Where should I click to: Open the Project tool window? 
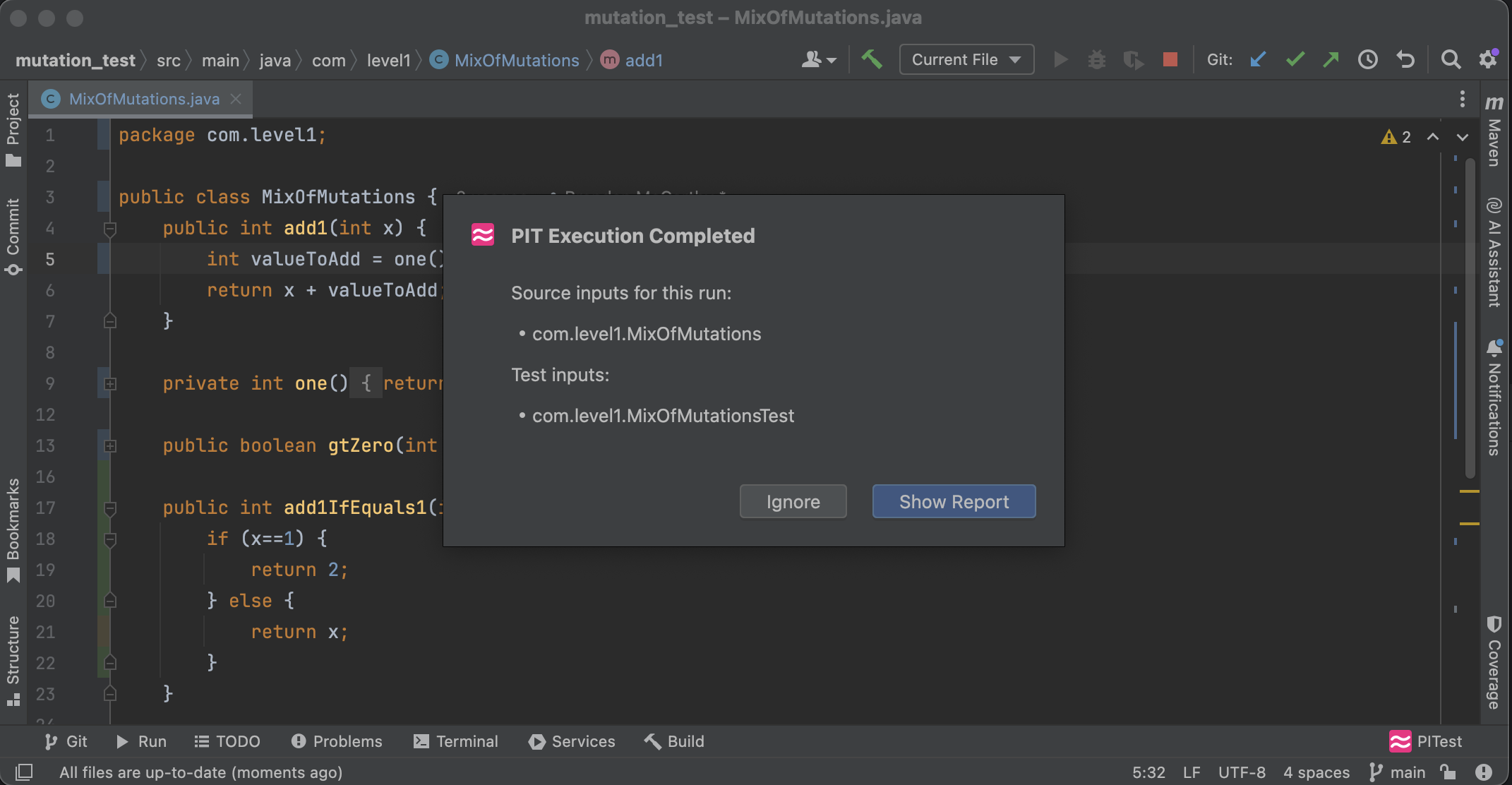point(13,129)
